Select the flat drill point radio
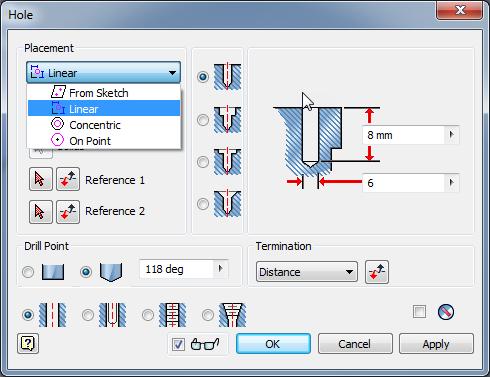Screen dimensions: 490x377 point(28,272)
